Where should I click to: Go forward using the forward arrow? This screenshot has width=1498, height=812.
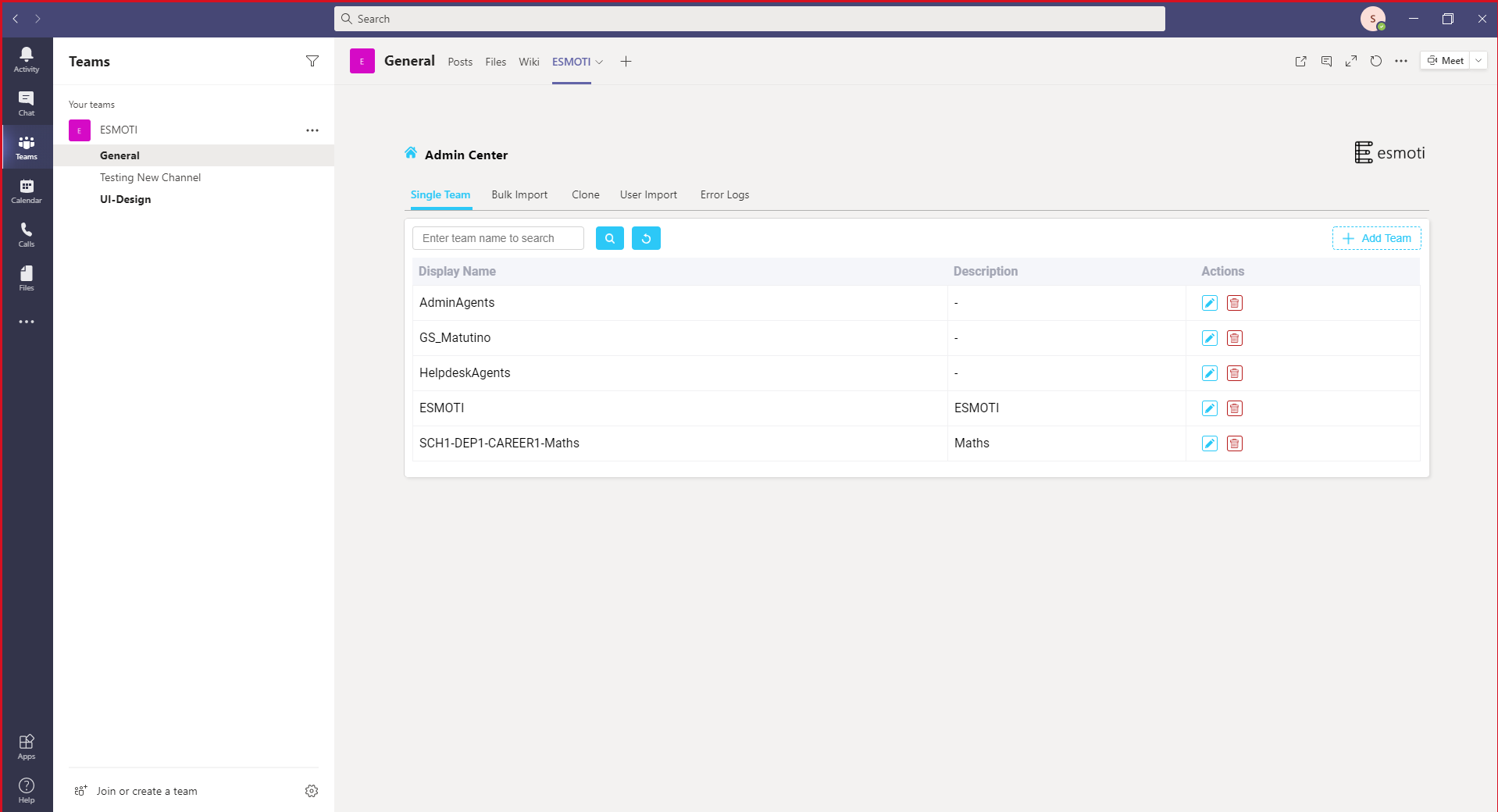(37, 19)
